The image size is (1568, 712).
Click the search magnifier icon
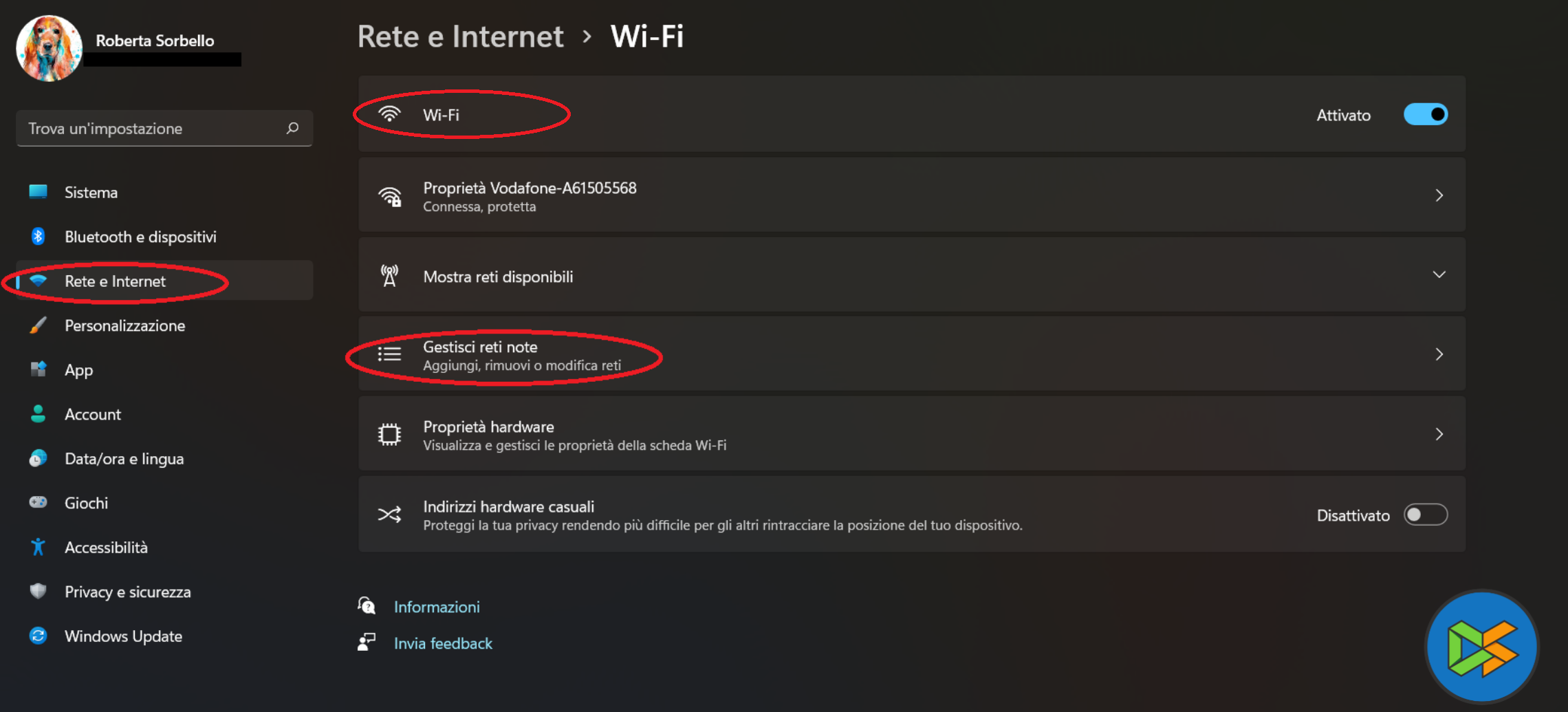(292, 128)
